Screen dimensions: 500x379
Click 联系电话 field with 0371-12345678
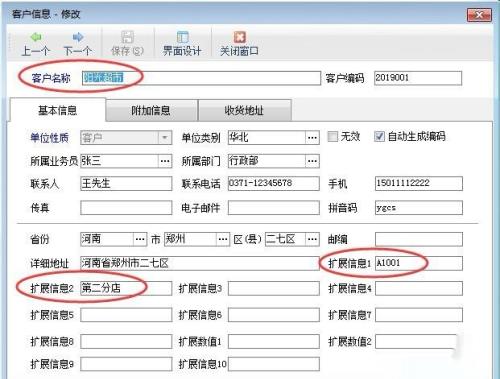274,184
